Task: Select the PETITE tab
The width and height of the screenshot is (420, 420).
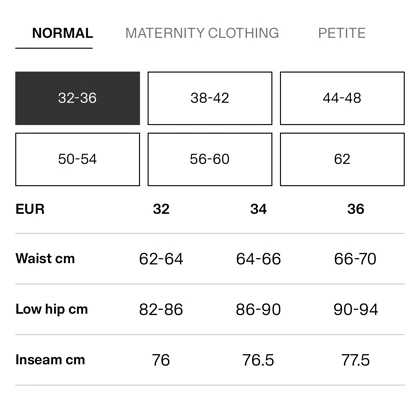Action: point(342,33)
